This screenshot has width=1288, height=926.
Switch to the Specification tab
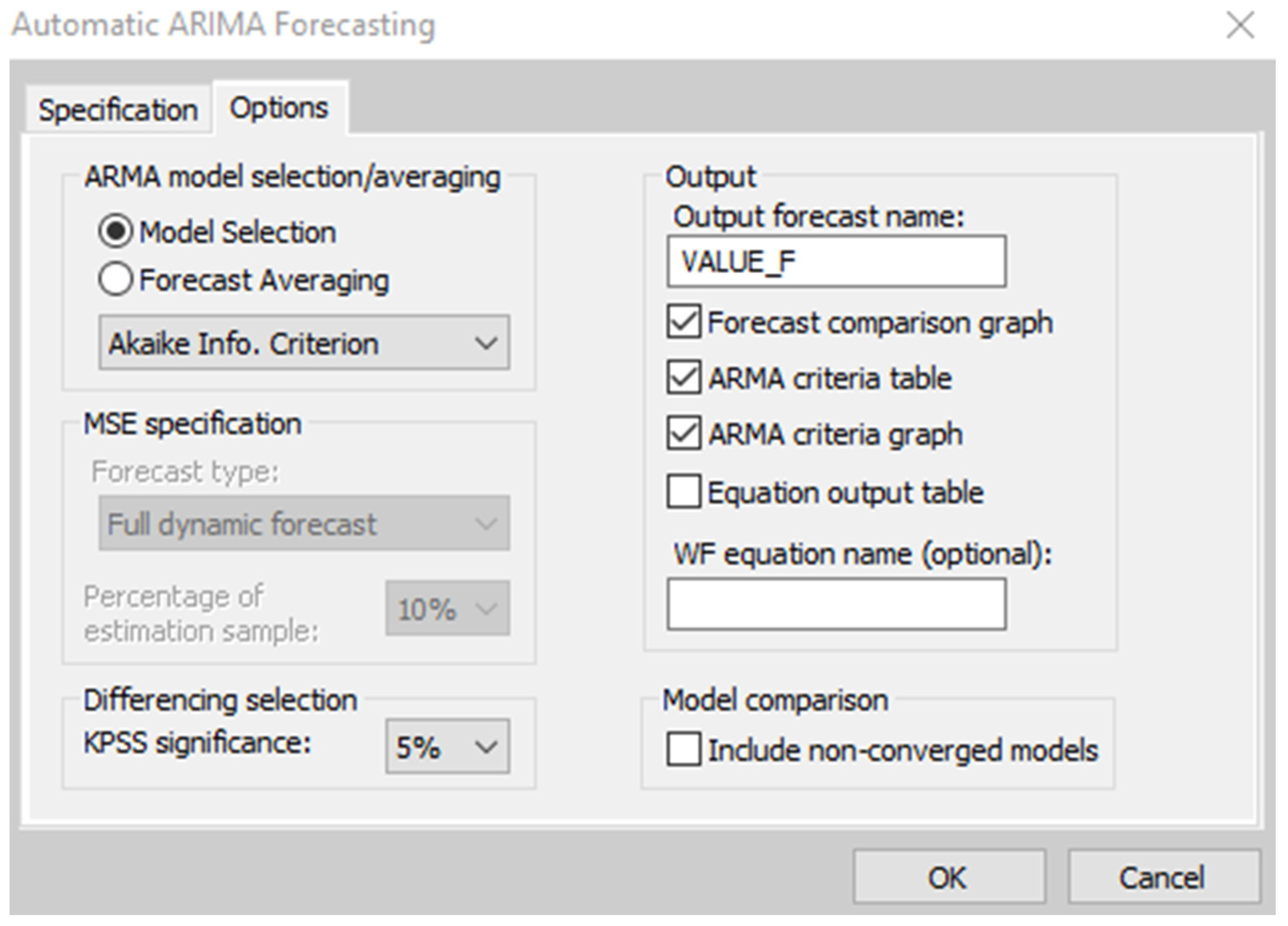(x=118, y=110)
